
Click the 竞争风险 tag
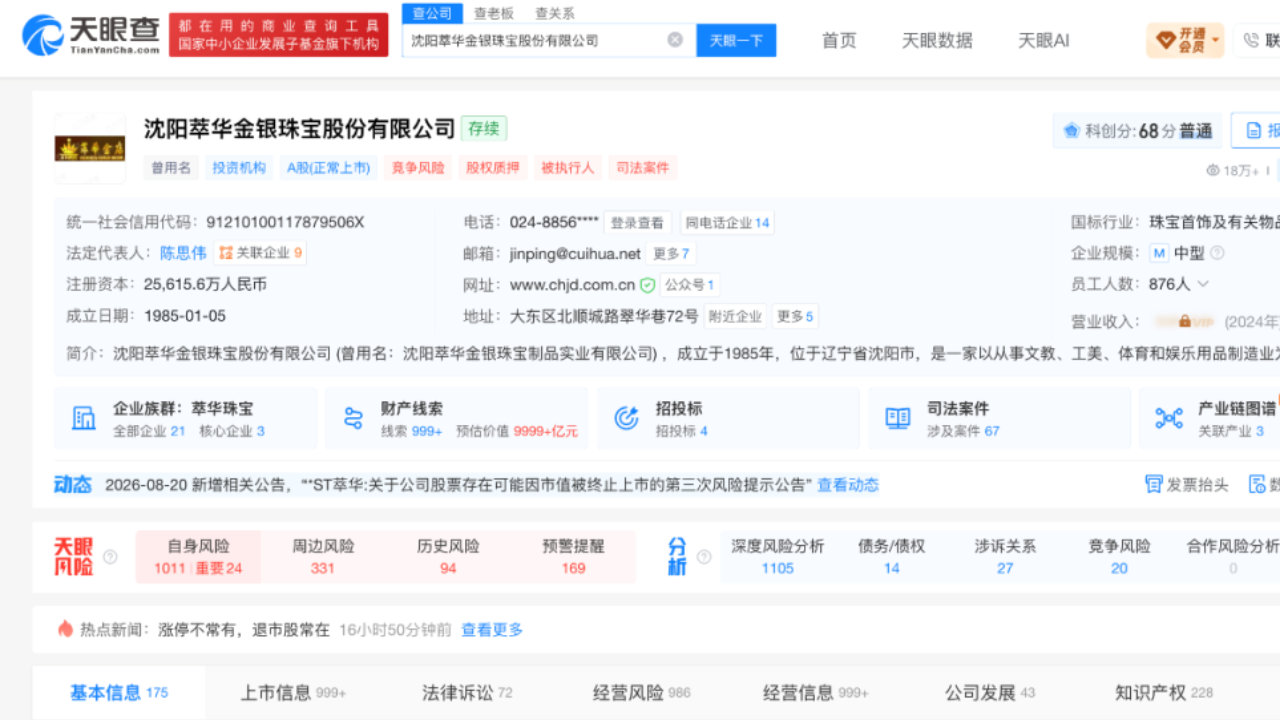[418, 167]
